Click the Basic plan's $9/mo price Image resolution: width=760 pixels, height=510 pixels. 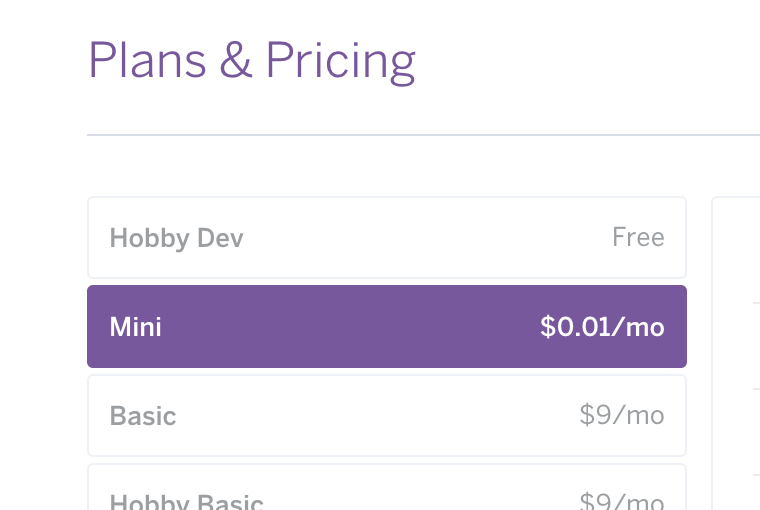click(621, 415)
